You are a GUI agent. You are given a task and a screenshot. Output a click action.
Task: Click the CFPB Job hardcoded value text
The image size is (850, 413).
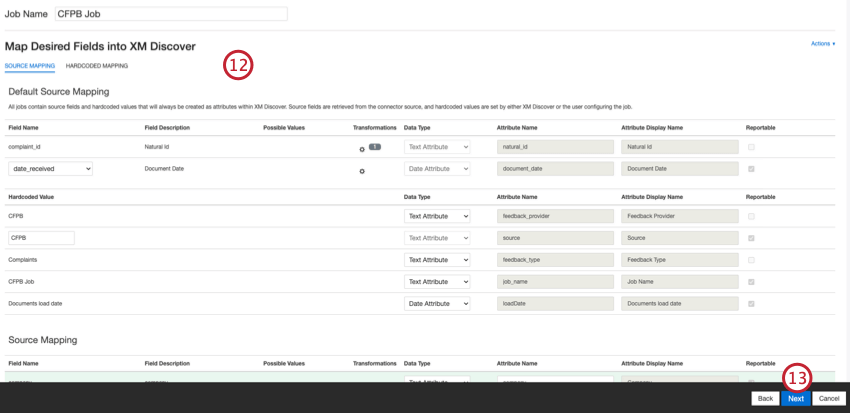tap(21, 282)
